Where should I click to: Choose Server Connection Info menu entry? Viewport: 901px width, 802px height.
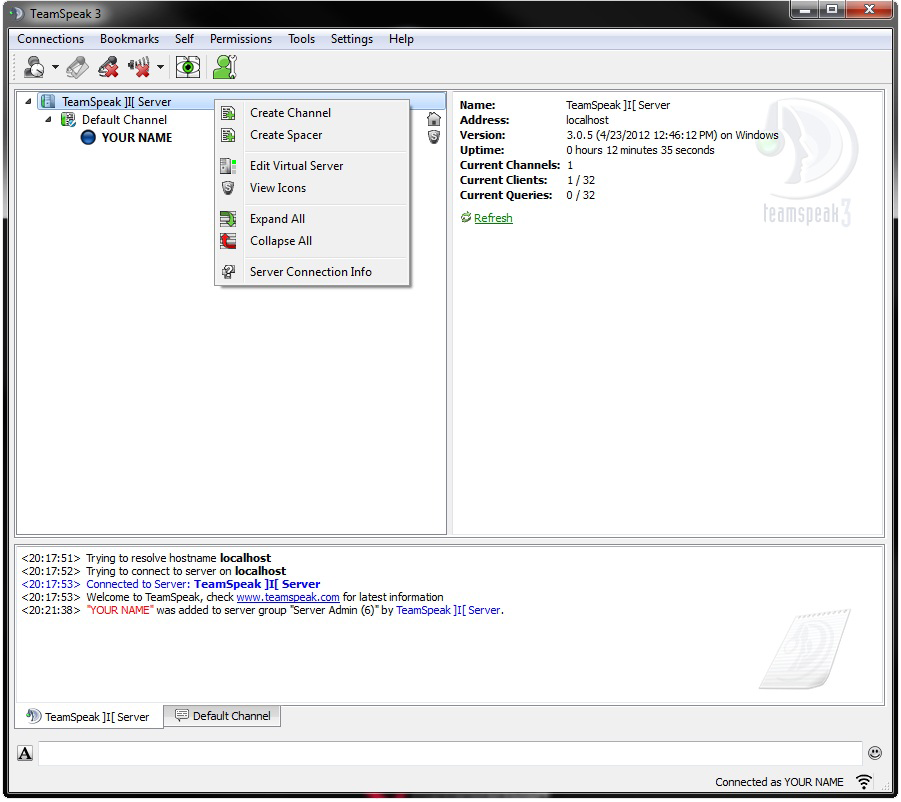[x=312, y=272]
